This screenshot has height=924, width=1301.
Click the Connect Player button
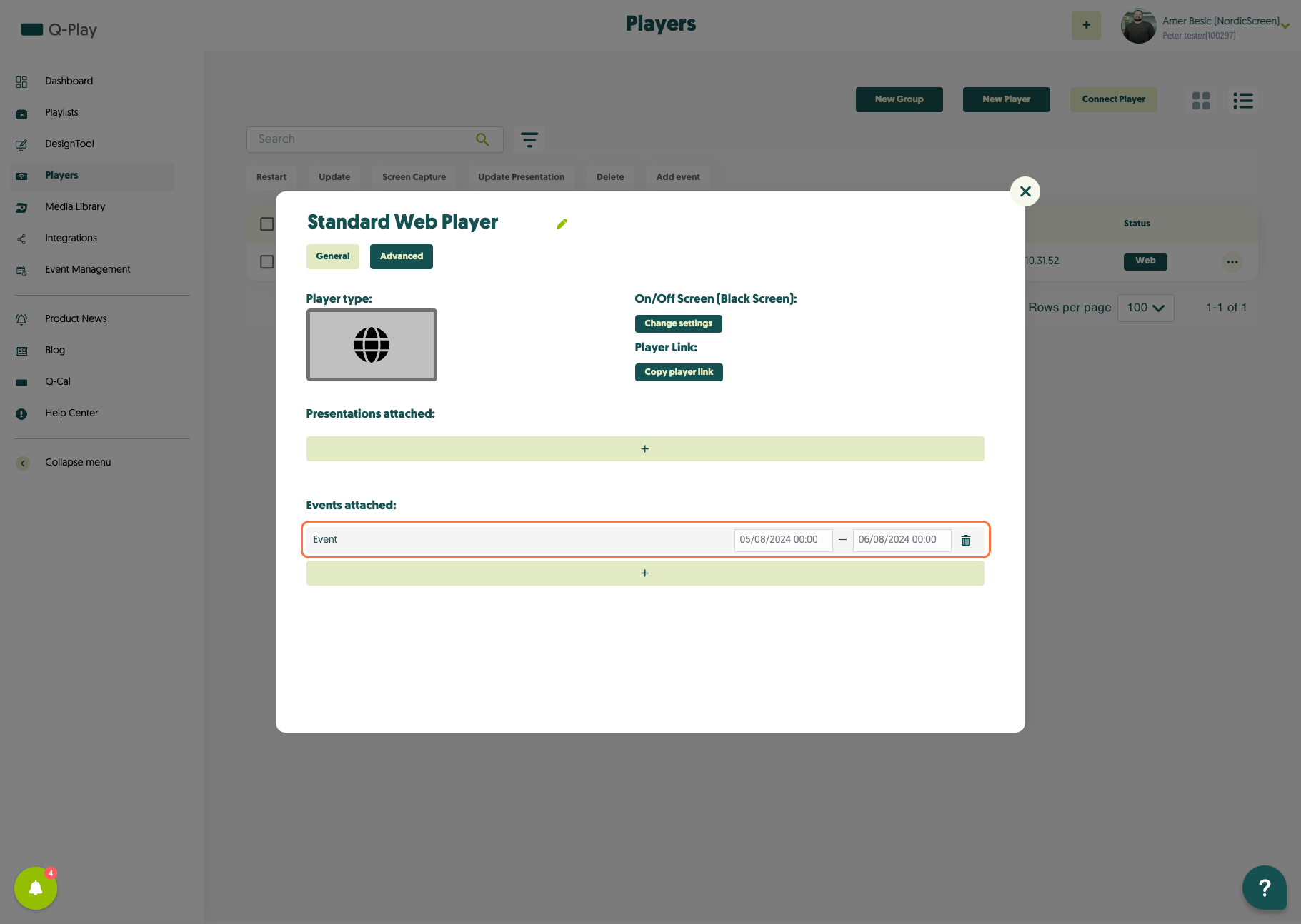[1114, 99]
